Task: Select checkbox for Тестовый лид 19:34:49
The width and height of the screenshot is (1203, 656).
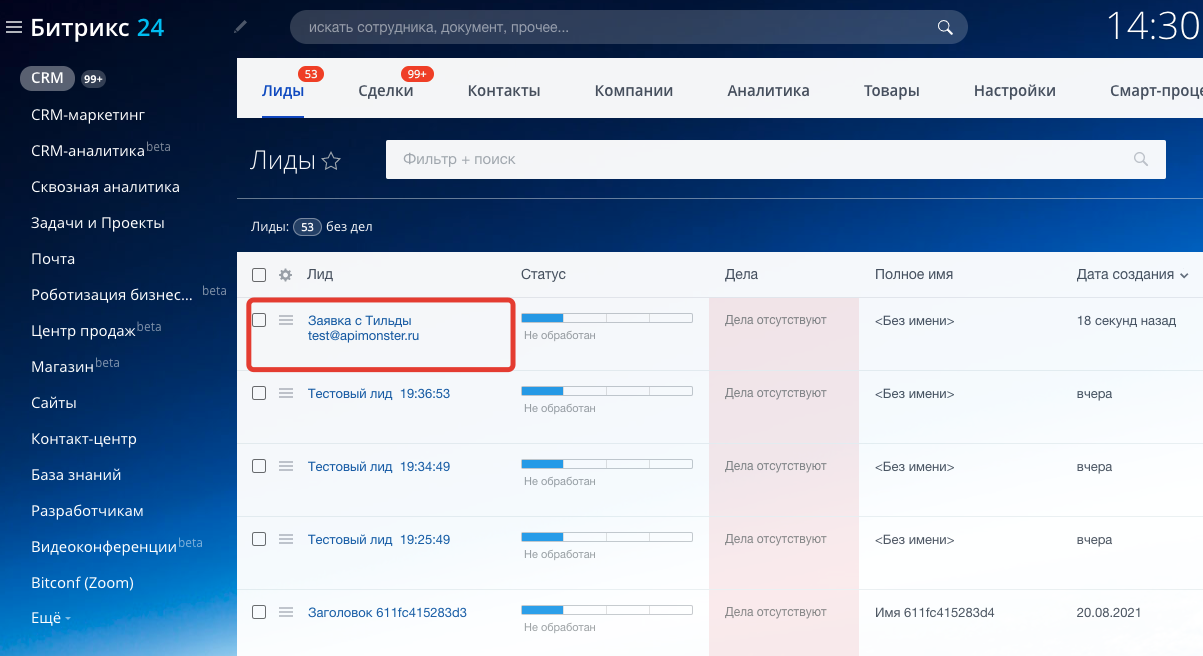Action: [259, 466]
